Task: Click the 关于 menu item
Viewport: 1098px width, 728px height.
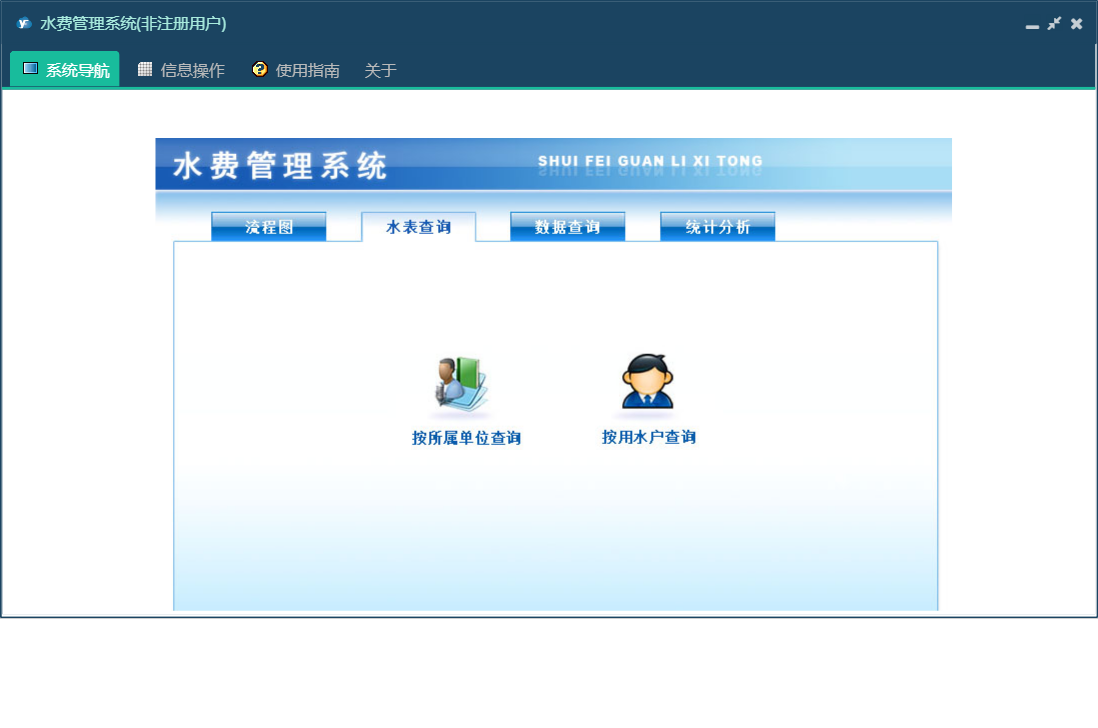Action: tap(380, 70)
